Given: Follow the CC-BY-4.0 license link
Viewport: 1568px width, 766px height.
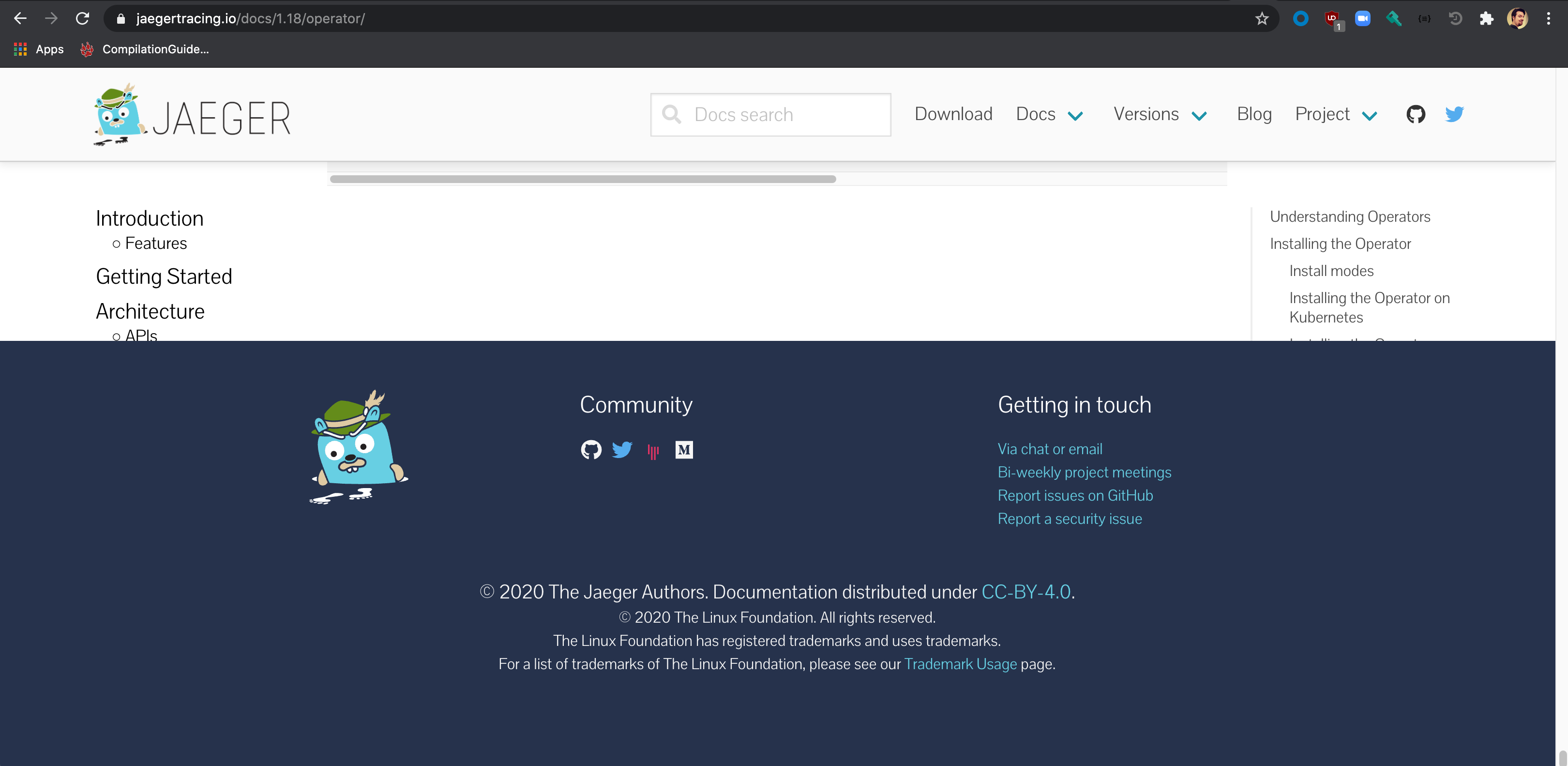Looking at the screenshot, I should (x=1025, y=591).
